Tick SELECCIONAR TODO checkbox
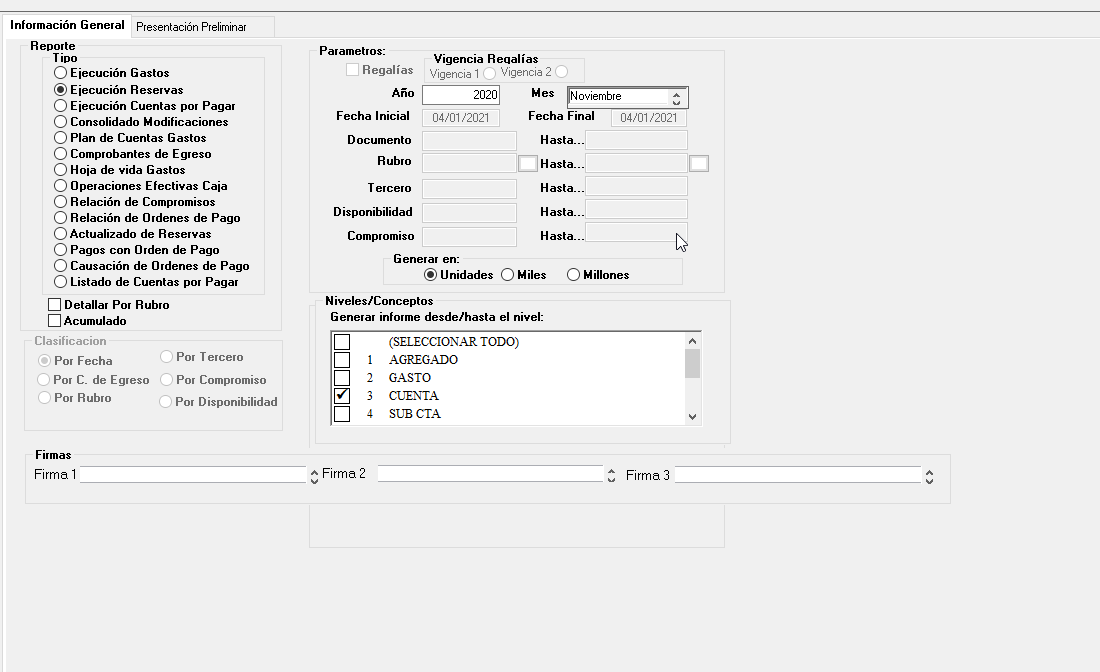The height and width of the screenshot is (672, 1100). tap(342, 342)
